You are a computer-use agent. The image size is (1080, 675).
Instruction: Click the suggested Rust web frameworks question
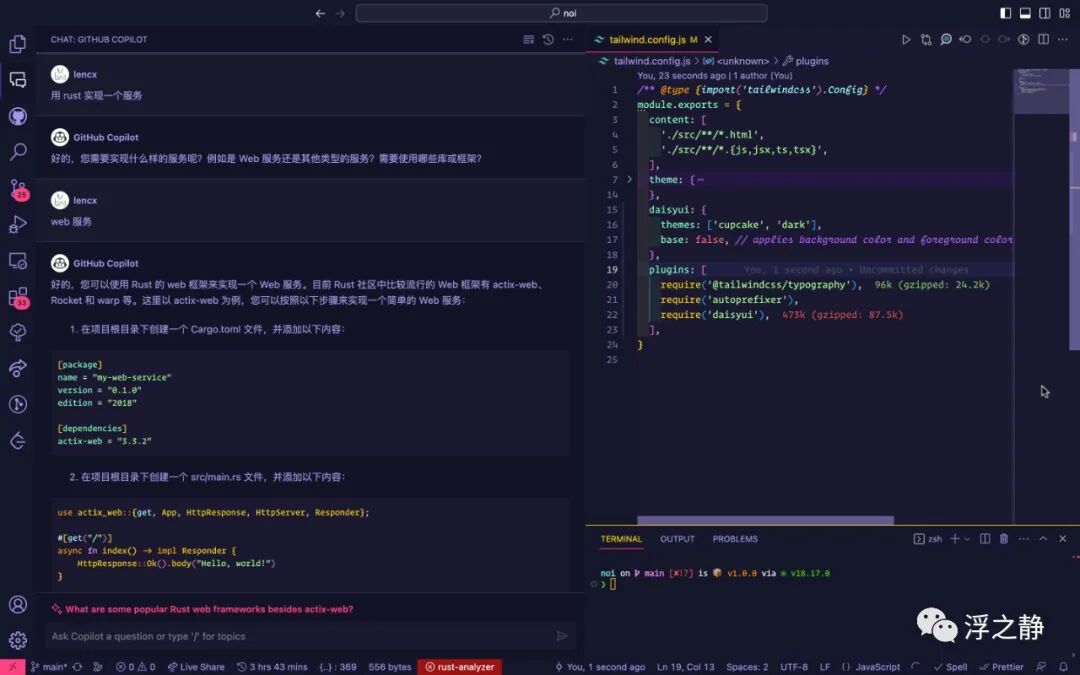point(209,609)
